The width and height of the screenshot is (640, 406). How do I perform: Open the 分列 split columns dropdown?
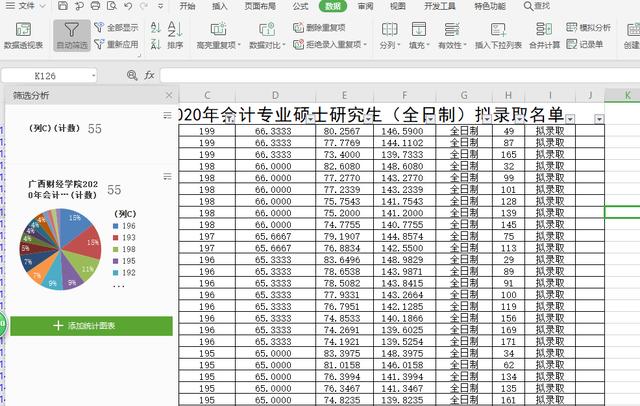click(390, 45)
